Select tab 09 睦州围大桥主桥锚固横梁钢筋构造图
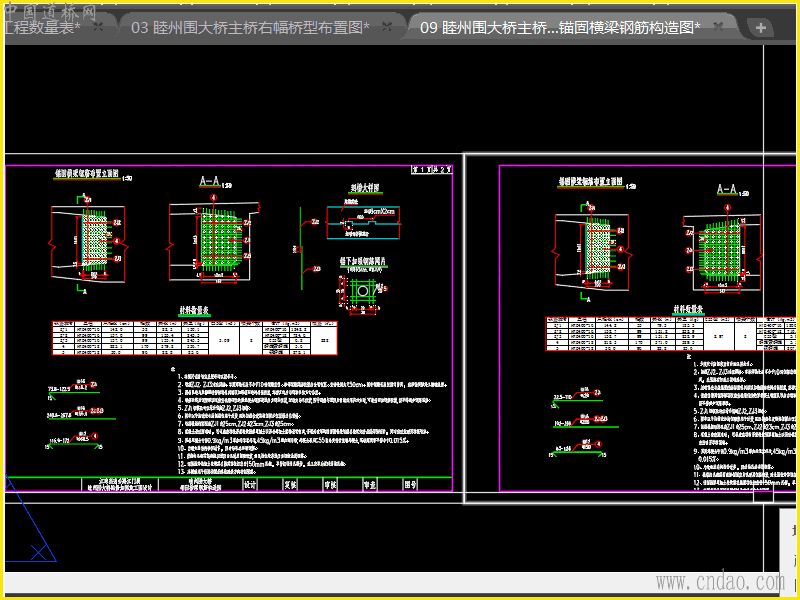Image resolution: width=800 pixels, height=600 pixels. pyautogui.click(x=558, y=27)
